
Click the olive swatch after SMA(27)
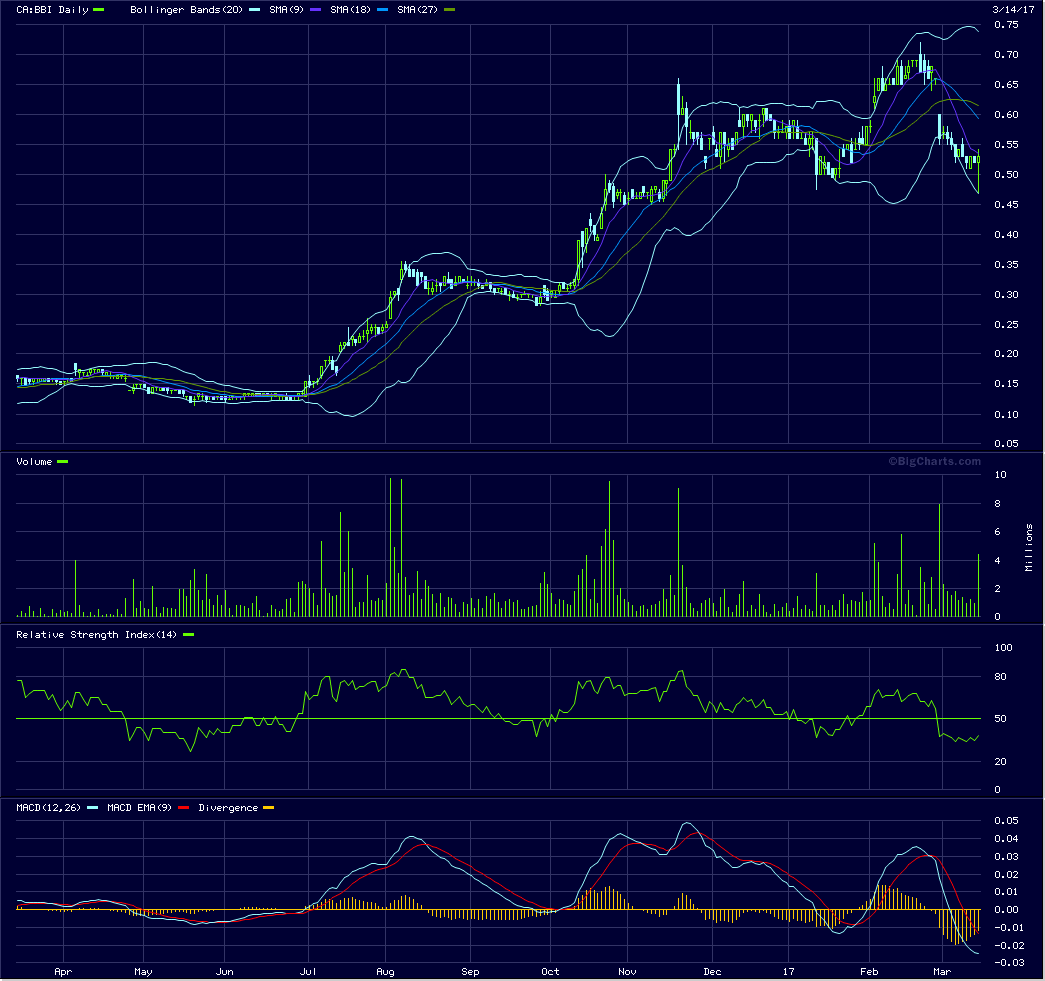pos(449,10)
